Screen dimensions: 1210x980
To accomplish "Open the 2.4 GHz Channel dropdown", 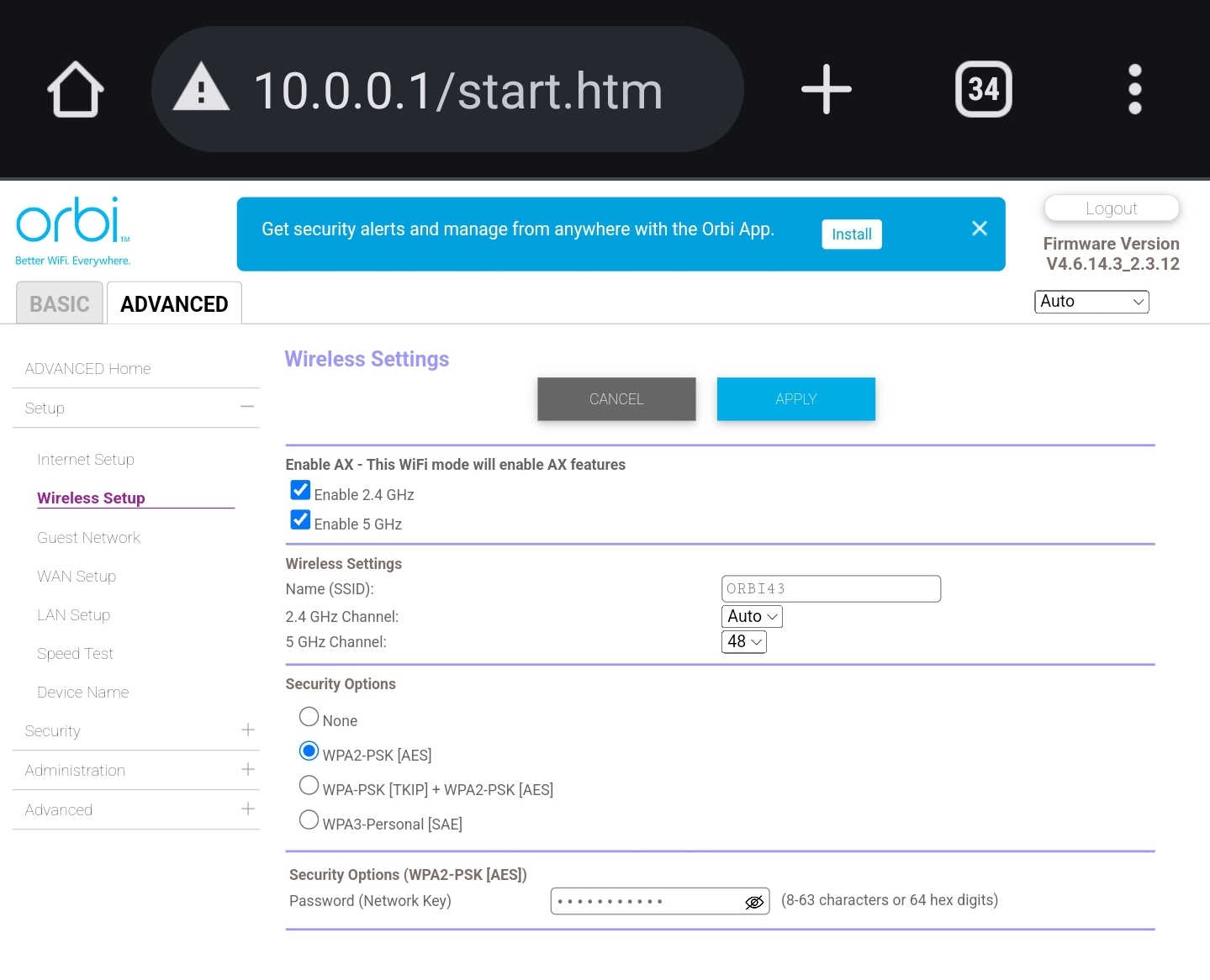I will tap(752, 617).
